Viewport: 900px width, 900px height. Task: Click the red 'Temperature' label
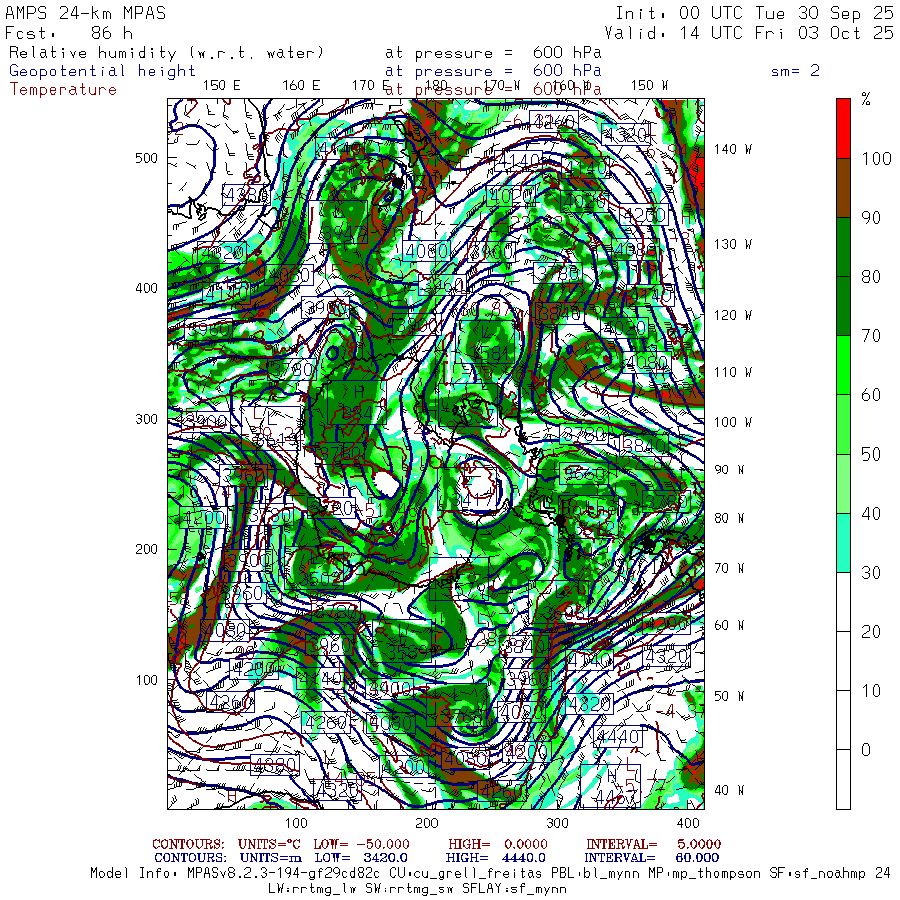63,90
